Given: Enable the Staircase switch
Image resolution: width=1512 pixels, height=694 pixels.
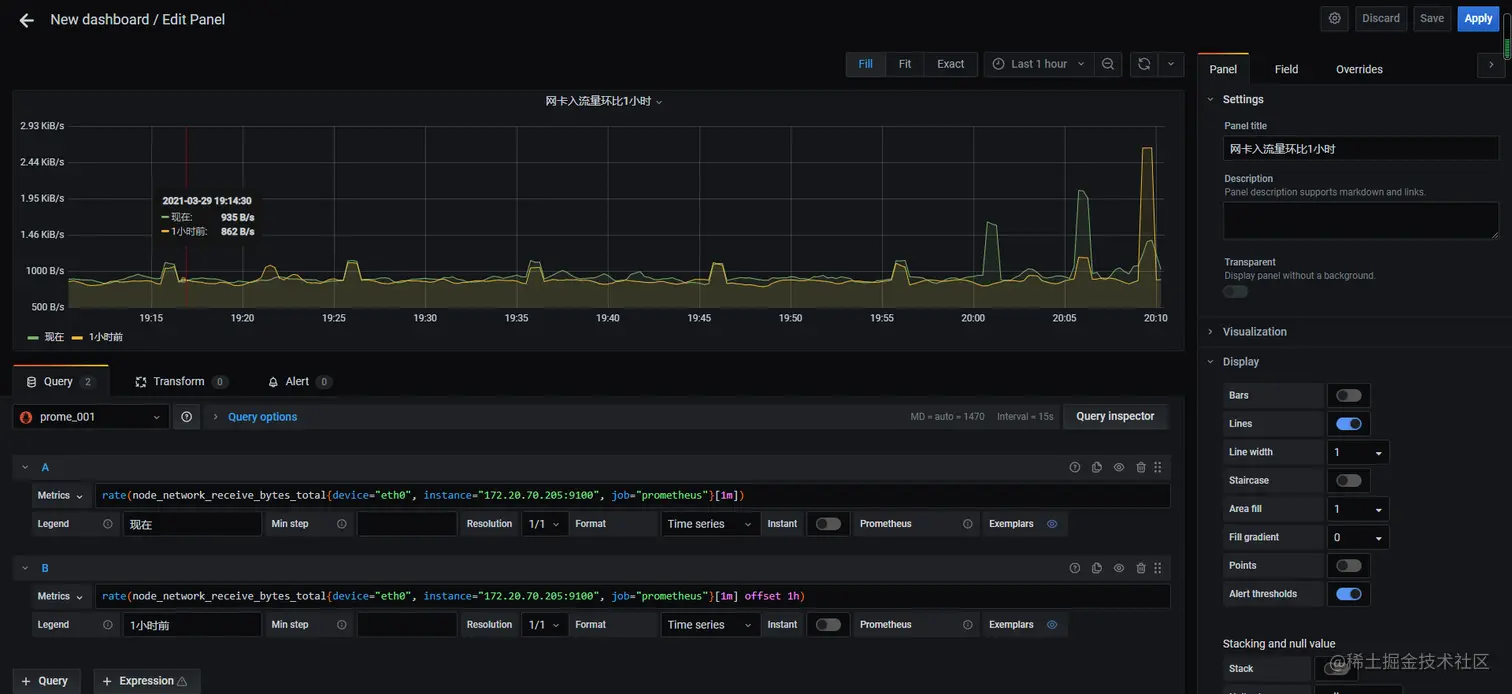Looking at the screenshot, I should point(1349,481).
